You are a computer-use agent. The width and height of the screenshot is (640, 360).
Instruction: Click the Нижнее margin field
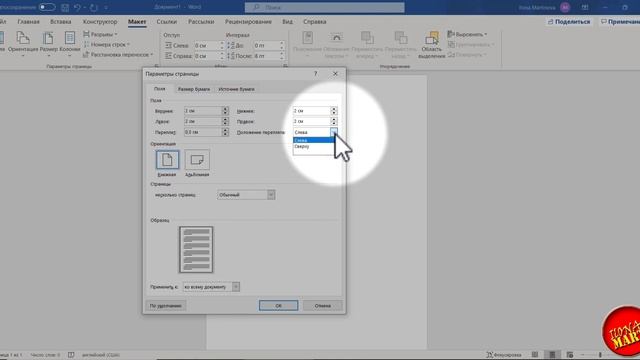coord(311,111)
